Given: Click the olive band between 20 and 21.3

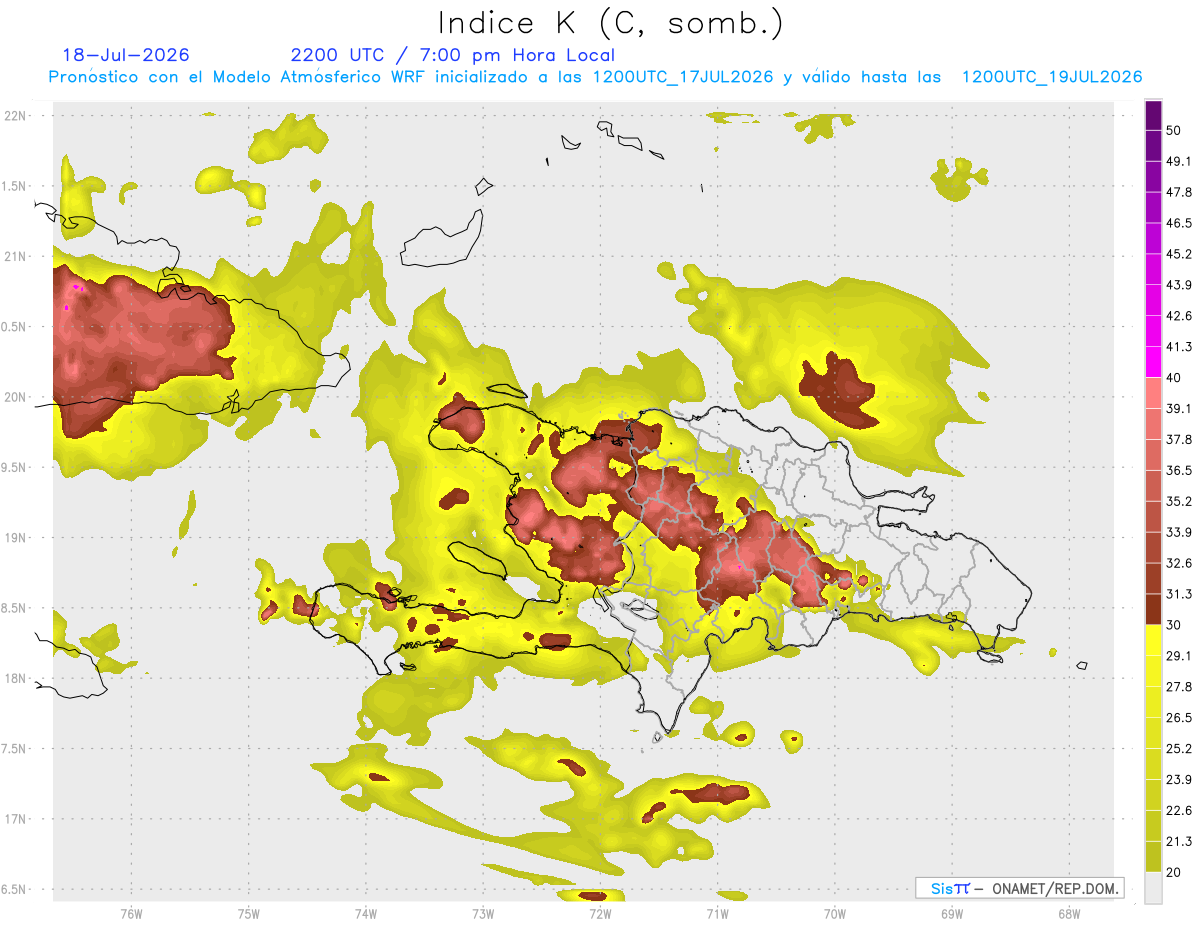Looking at the screenshot, I should [x=1153, y=857].
